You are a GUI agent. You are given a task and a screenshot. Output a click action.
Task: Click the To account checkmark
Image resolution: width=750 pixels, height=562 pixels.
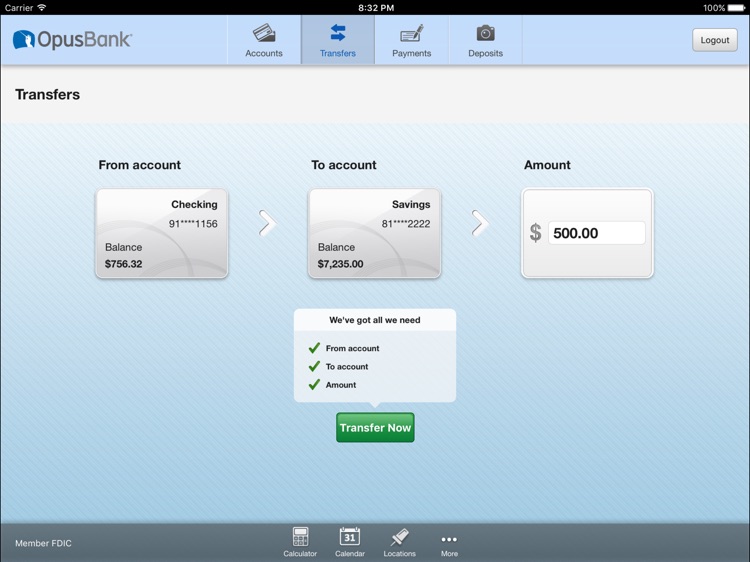pyautogui.click(x=314, y=366)
